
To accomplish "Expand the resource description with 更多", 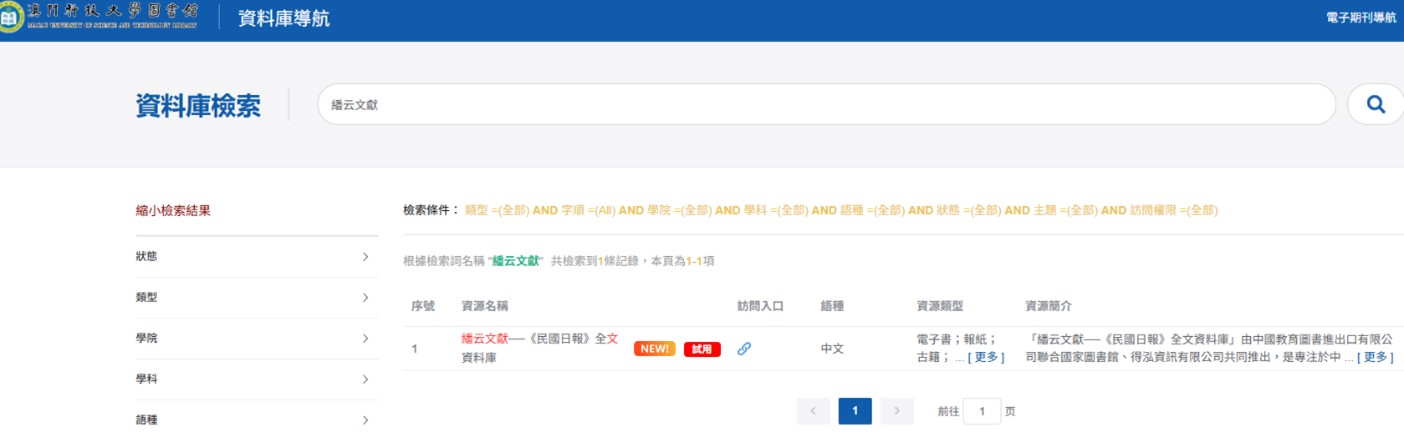I will (x=1375, y=357).
